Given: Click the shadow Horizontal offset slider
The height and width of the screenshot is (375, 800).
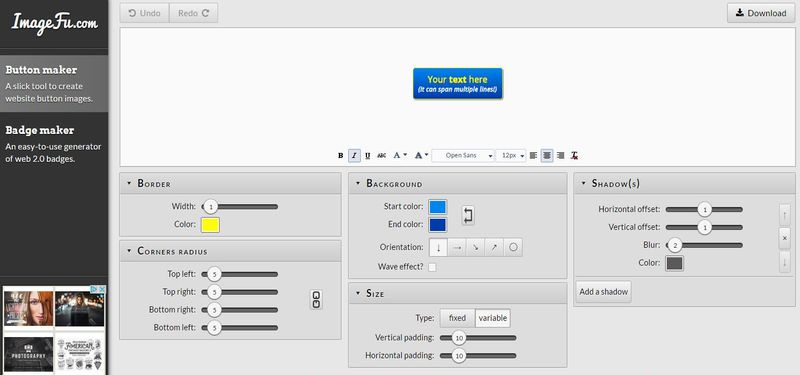Looking at the screenshot, I should (704, 210).
